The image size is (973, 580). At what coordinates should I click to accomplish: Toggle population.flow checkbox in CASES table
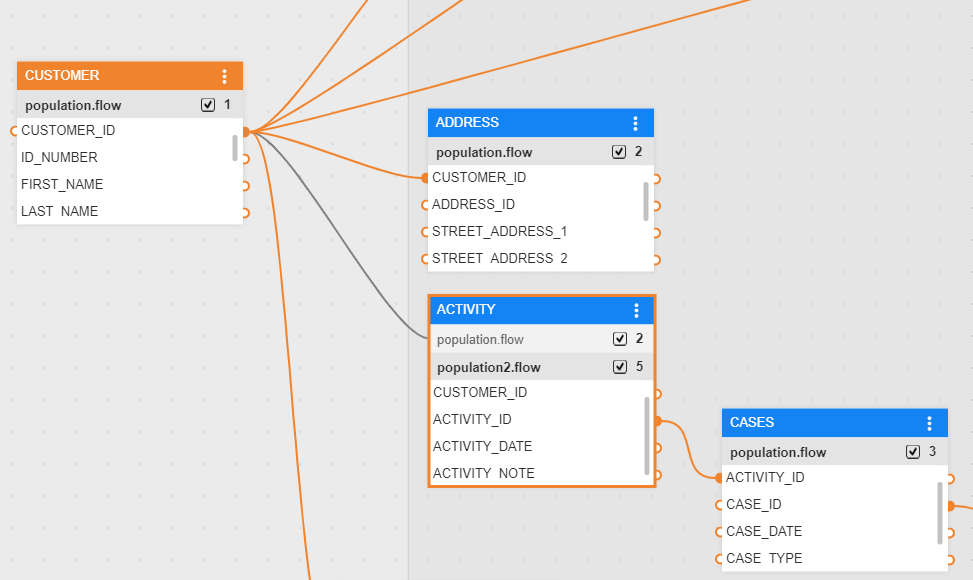pyautogui.click(x=913, y=452)
